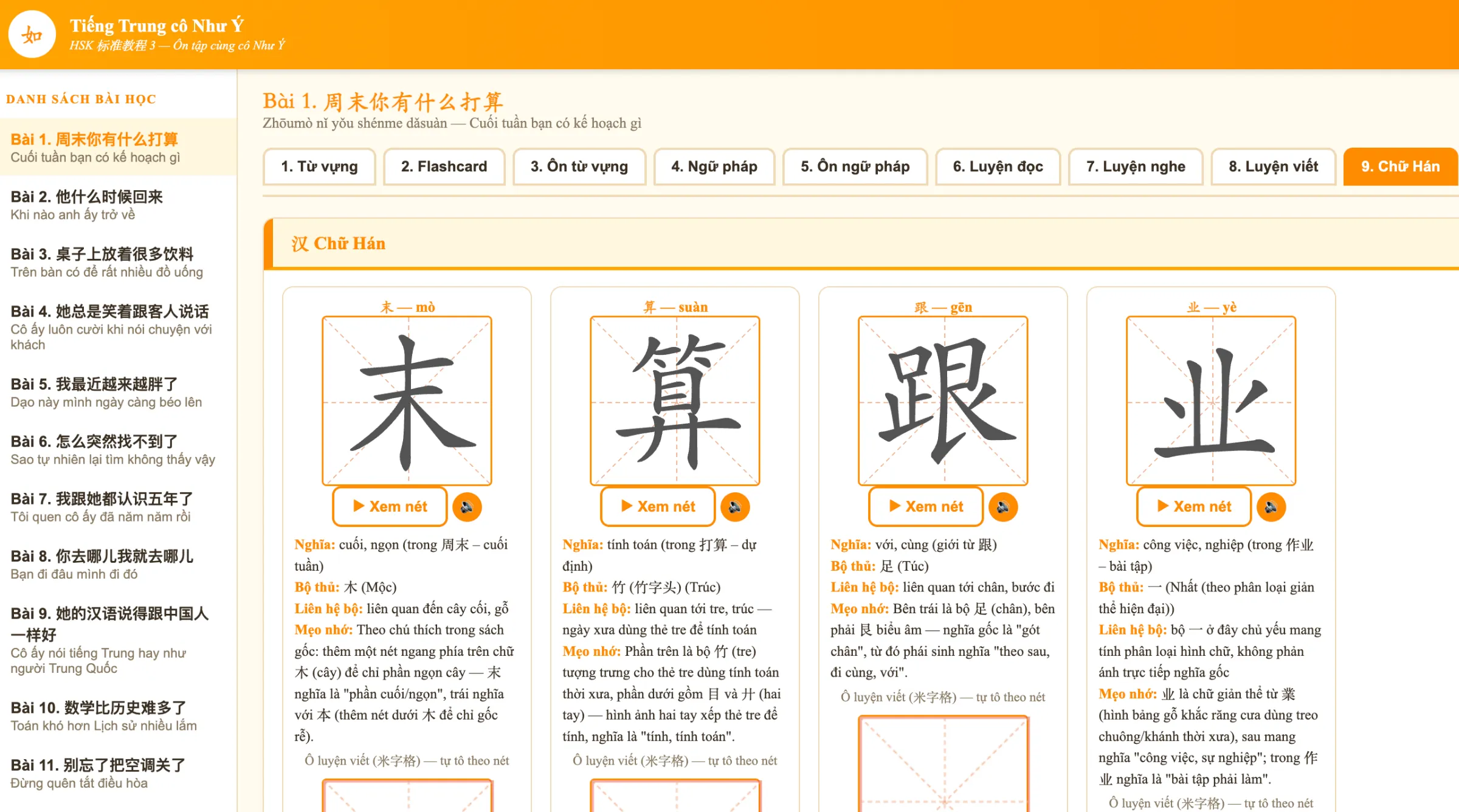Click the practice writing grid under 末
The height and width of the screenshot is (812, 1459).
point(407,796)
